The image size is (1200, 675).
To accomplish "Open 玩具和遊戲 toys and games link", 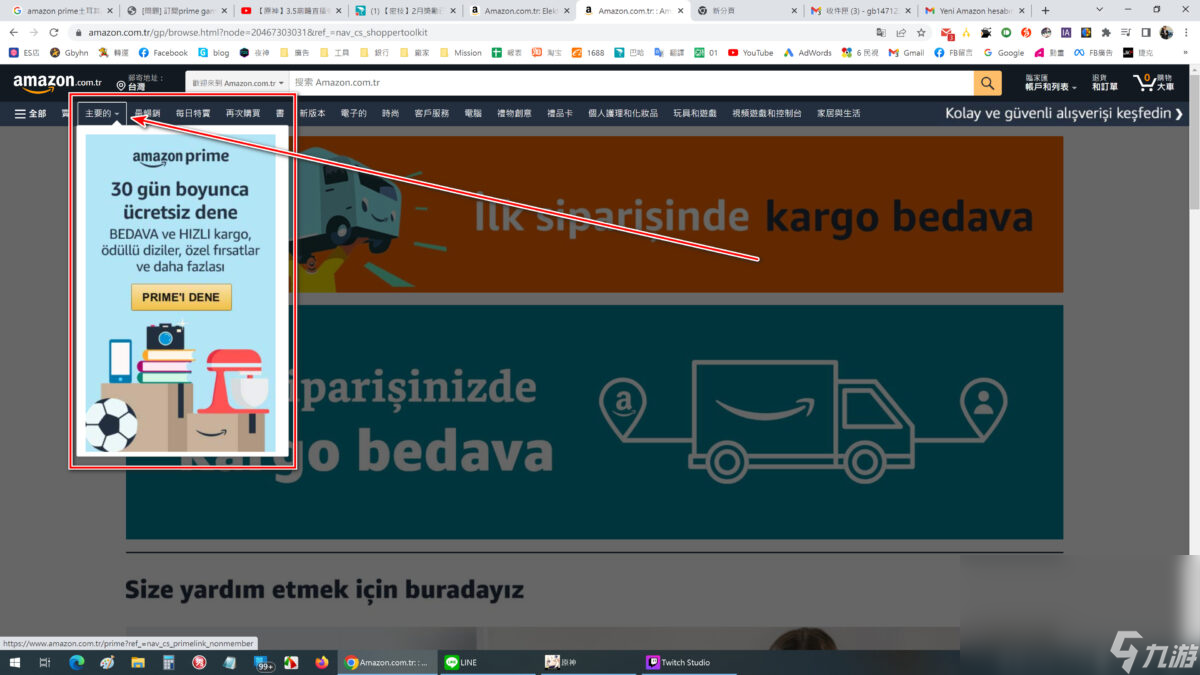I will pos(695,113).
